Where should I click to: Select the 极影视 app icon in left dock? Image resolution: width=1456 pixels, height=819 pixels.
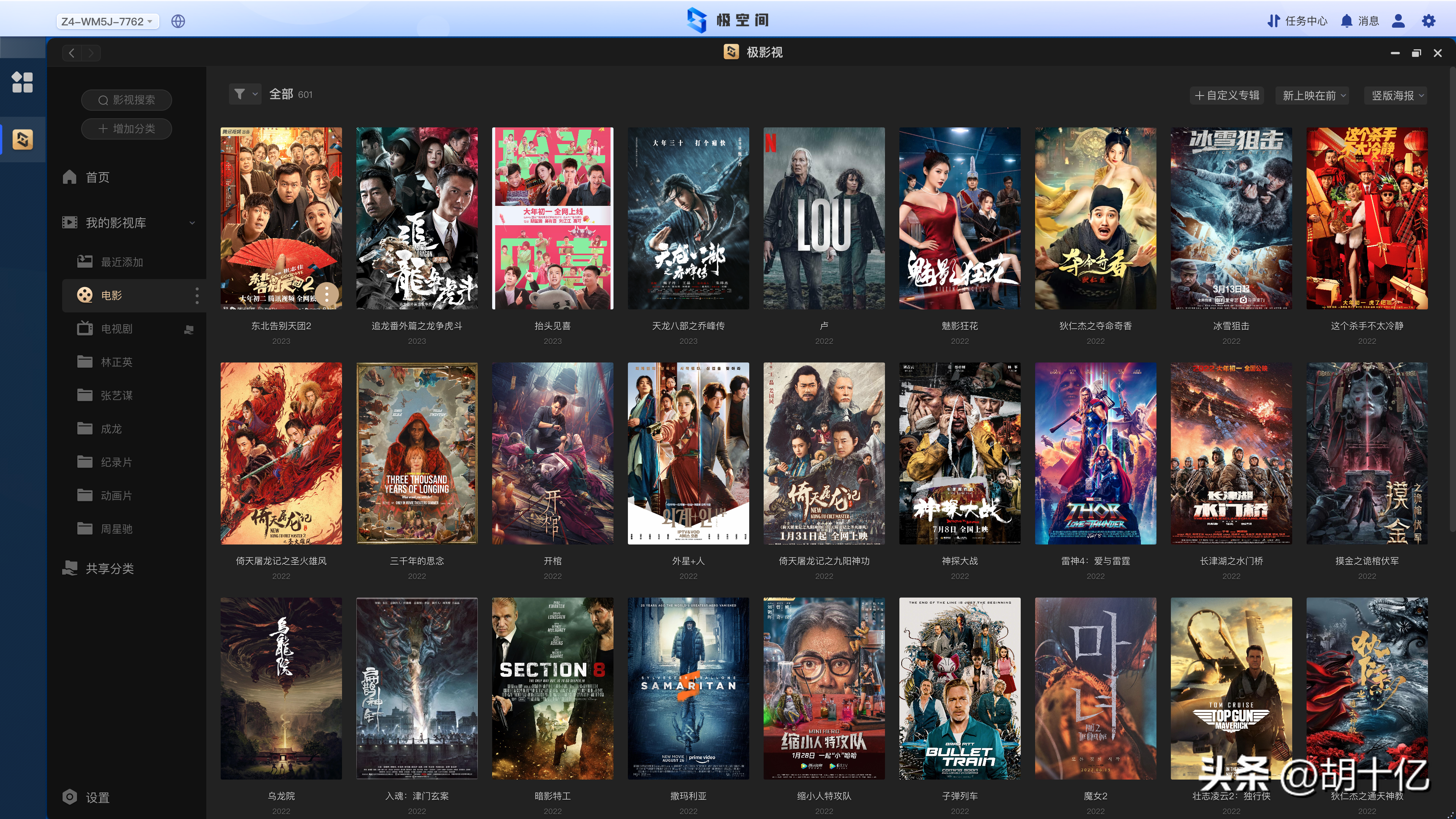click(x=23, y=139)
